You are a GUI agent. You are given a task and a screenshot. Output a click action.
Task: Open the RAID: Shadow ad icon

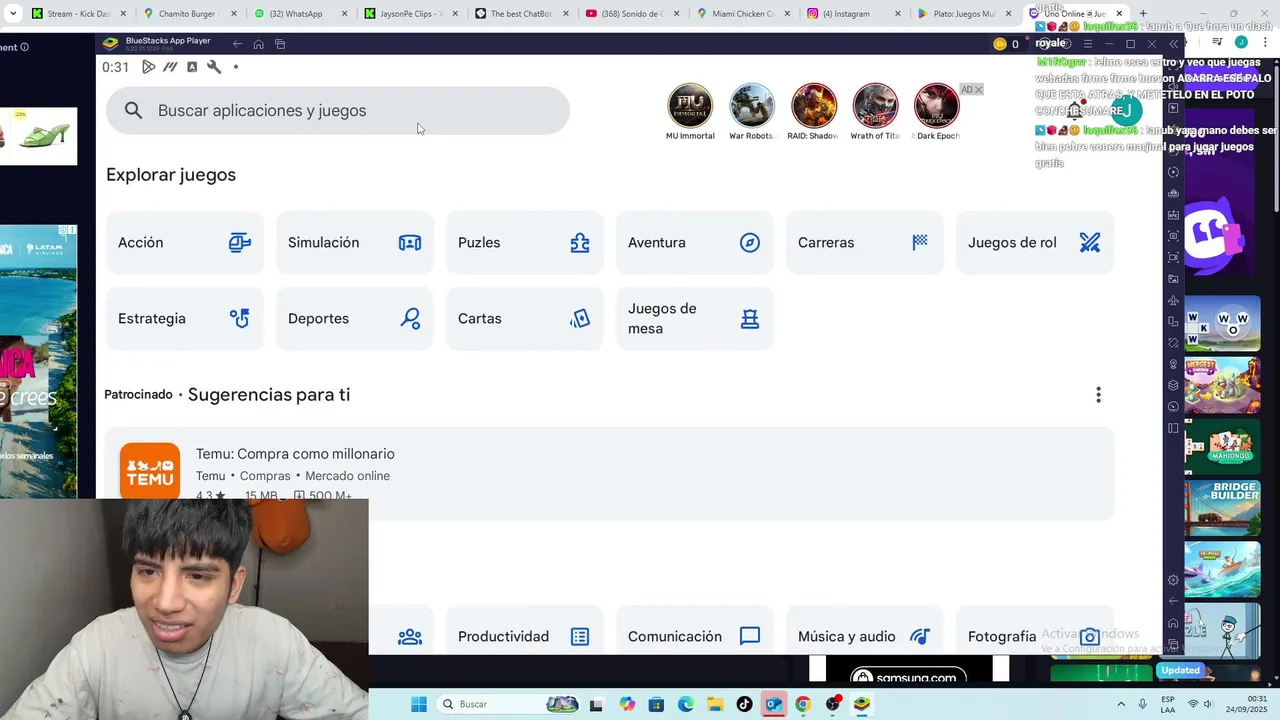coord(814,106)
